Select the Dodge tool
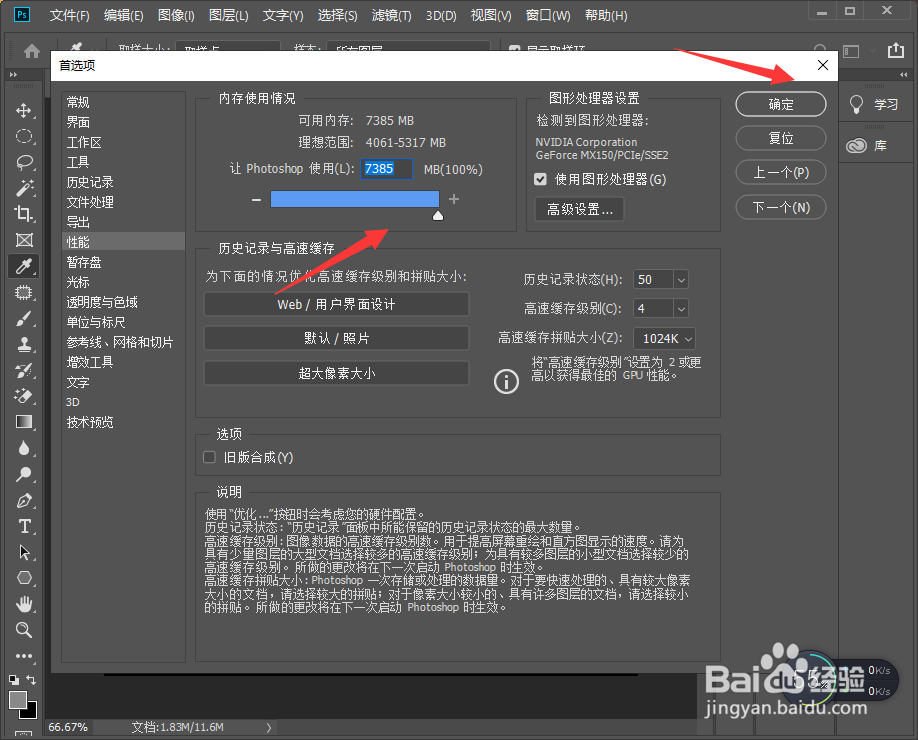 coord(23,474)
